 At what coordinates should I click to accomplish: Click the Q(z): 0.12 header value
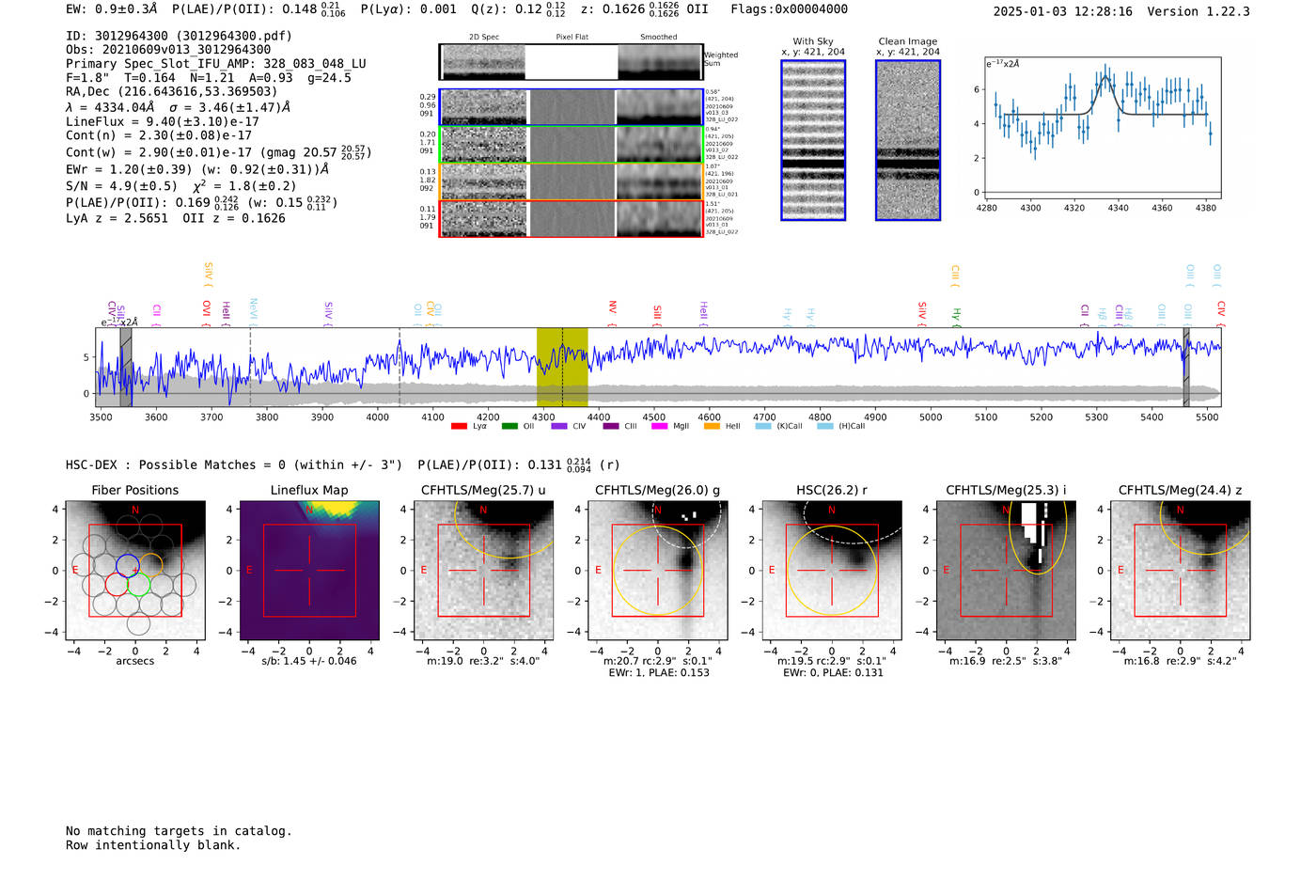click(519, 9)
